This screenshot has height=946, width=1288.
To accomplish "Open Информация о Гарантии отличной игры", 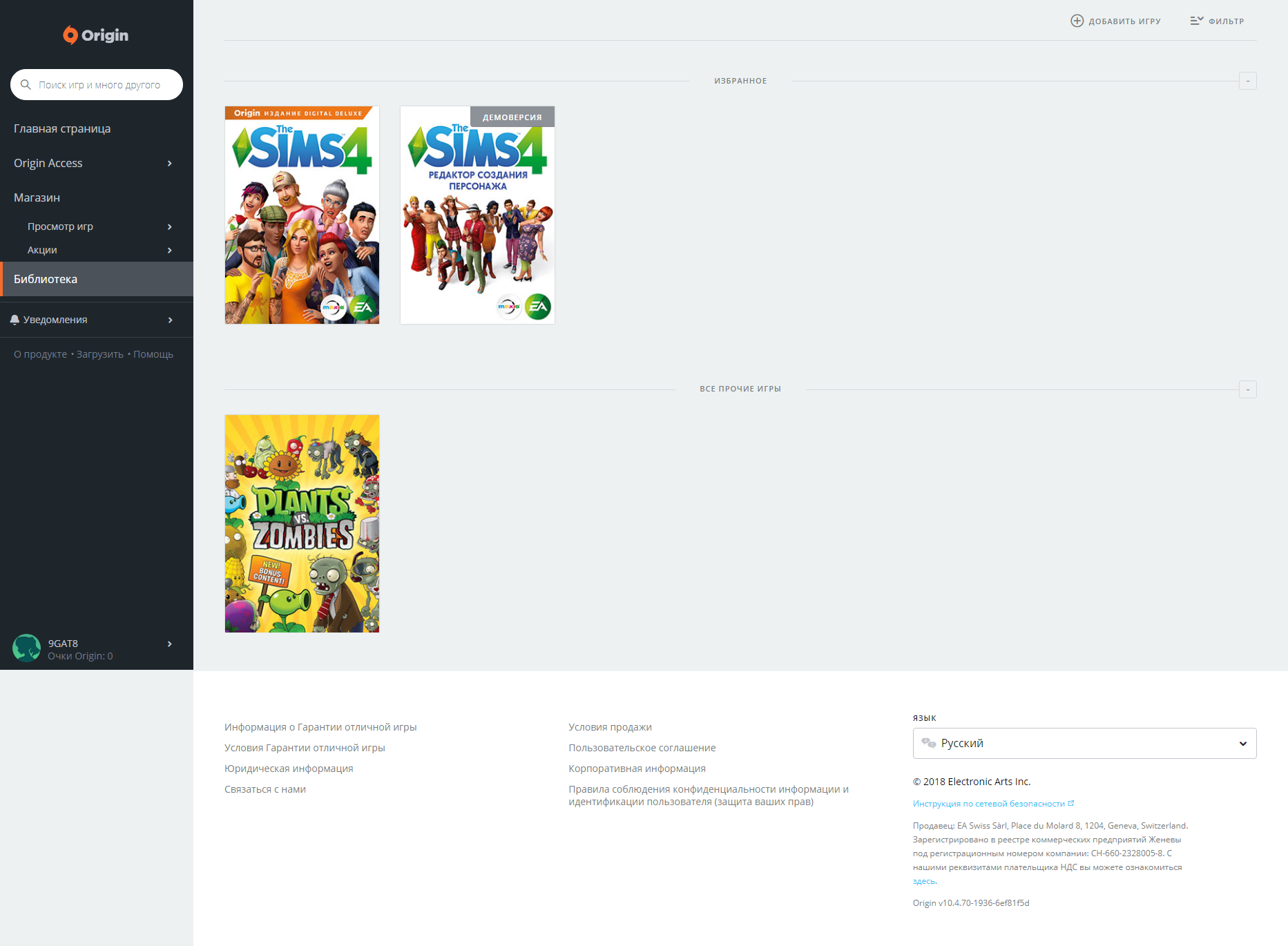I will click(320, 727).
